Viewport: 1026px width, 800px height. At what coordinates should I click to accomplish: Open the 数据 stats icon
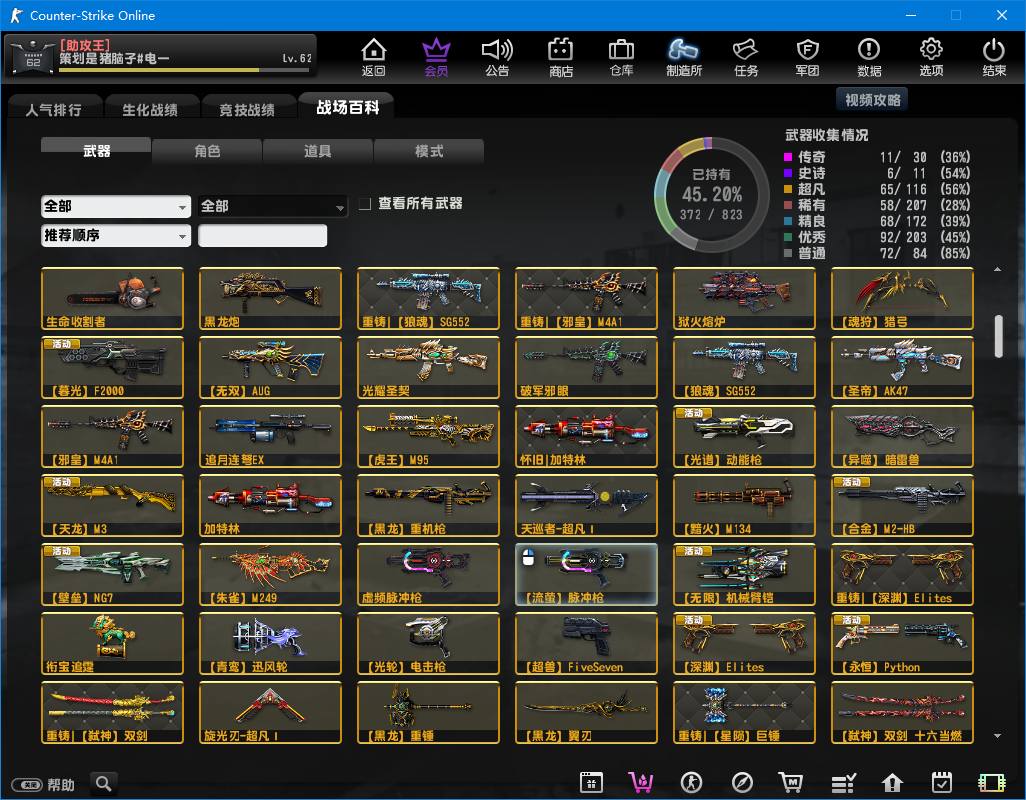click(x=869, y=58)
